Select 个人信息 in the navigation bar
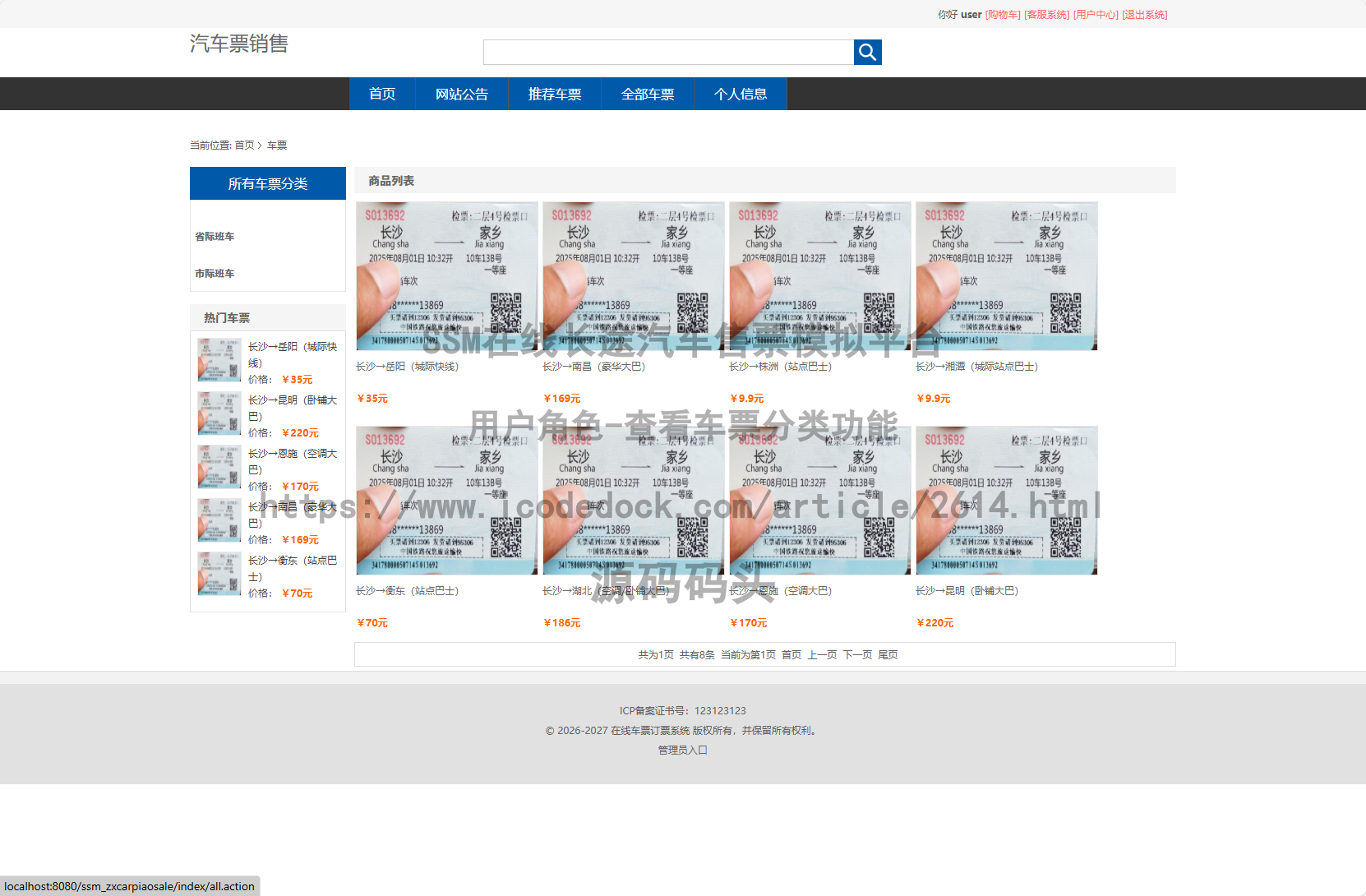 coord(740,95)
